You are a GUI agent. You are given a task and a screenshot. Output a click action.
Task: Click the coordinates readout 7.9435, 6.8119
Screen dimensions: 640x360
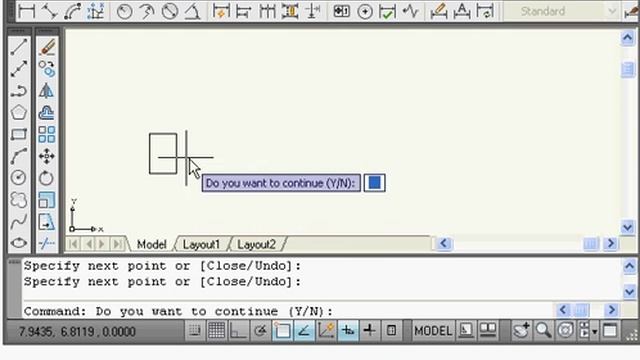(77, 332)
